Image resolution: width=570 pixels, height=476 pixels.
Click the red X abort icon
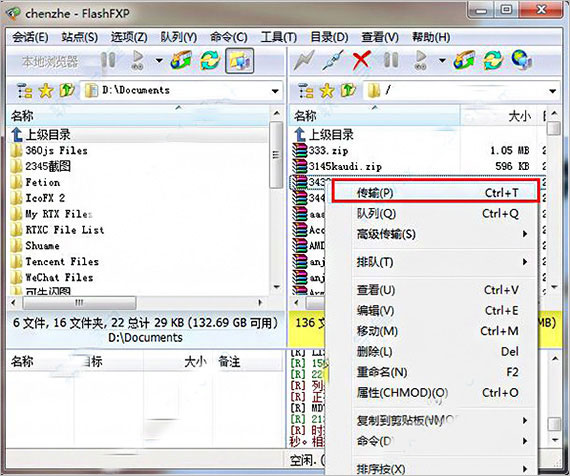(362, 60)
